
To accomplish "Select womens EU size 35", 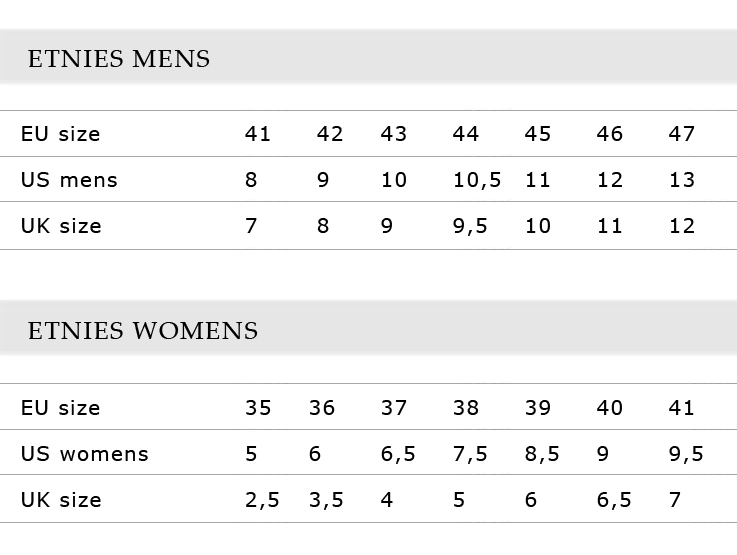I will [x=258, y=408].
